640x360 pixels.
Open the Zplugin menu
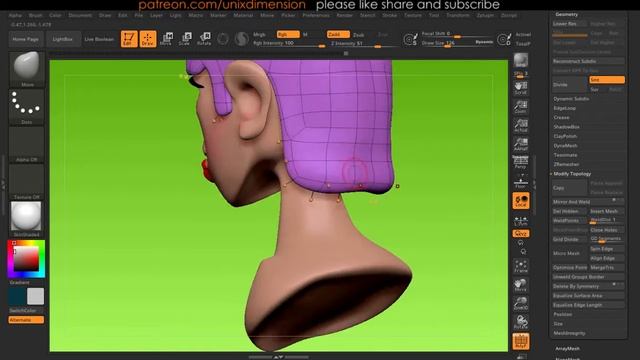(x=485, y=15)
